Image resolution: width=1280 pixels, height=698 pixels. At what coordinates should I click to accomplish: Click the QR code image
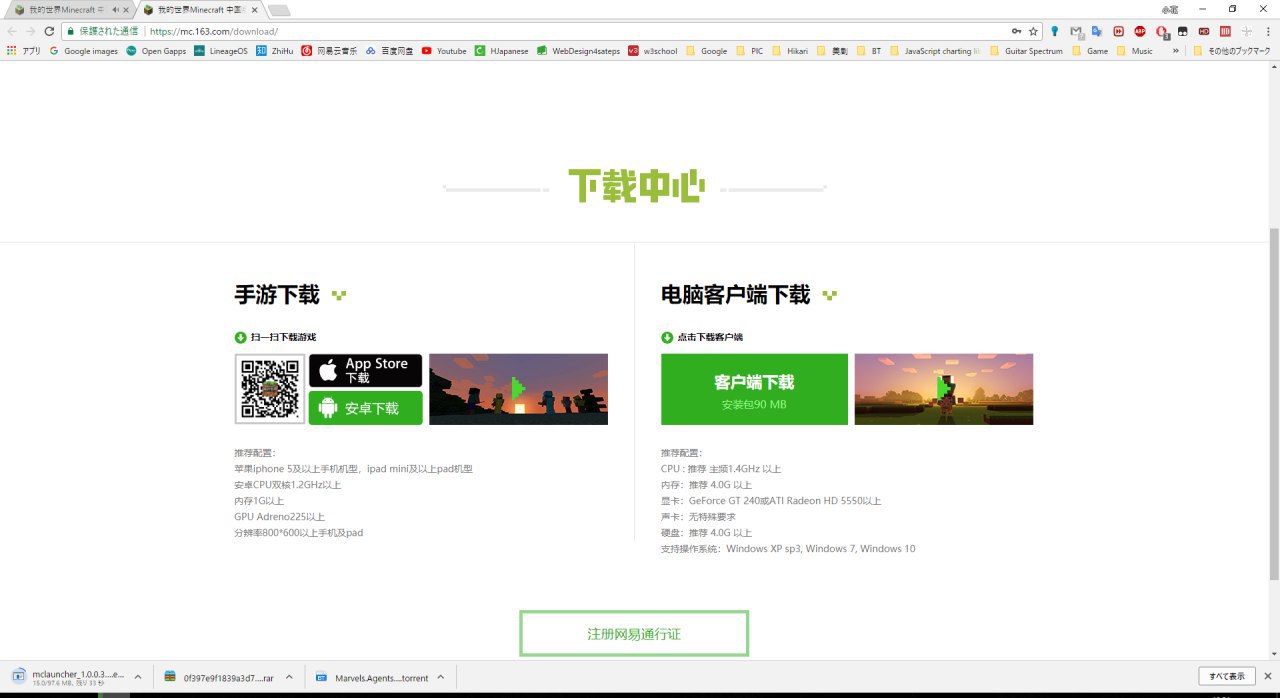(270, 389)
